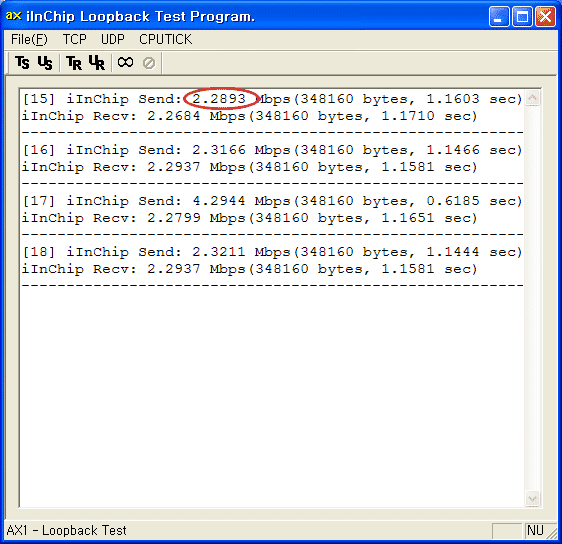
Task: Click the 'NU' indicator in the status bar
Action: tap(535, 530)
